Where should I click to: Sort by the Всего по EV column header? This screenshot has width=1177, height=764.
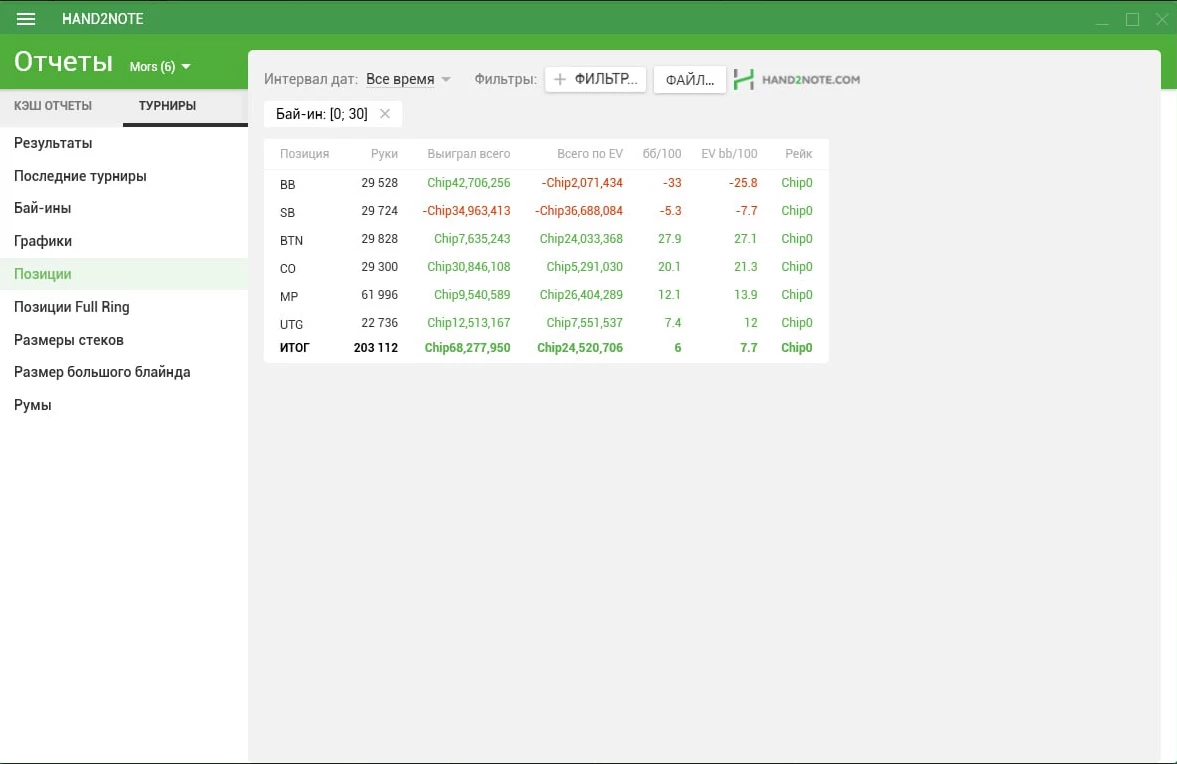pos(590,153)
